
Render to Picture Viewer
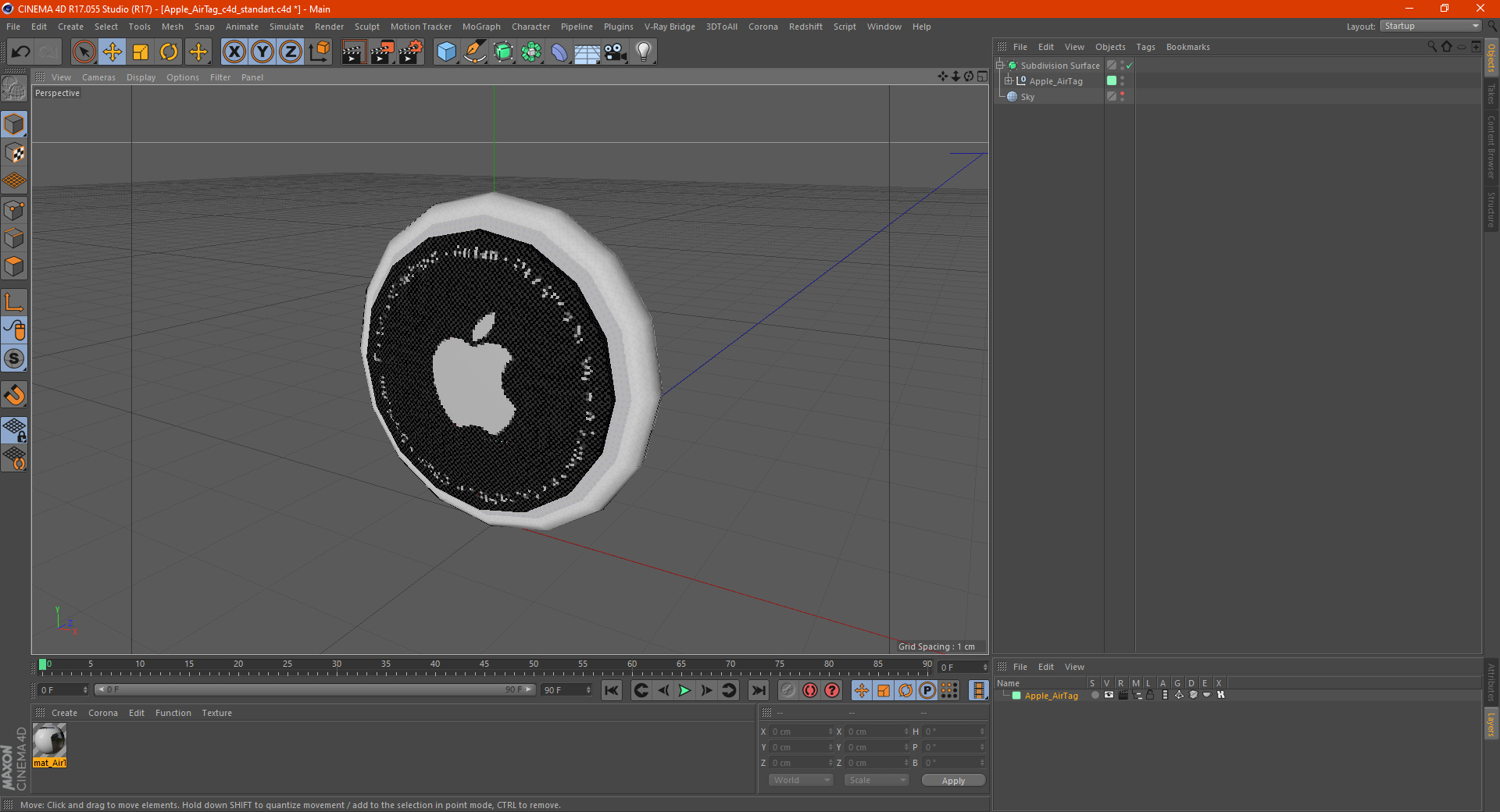point(382,52)
